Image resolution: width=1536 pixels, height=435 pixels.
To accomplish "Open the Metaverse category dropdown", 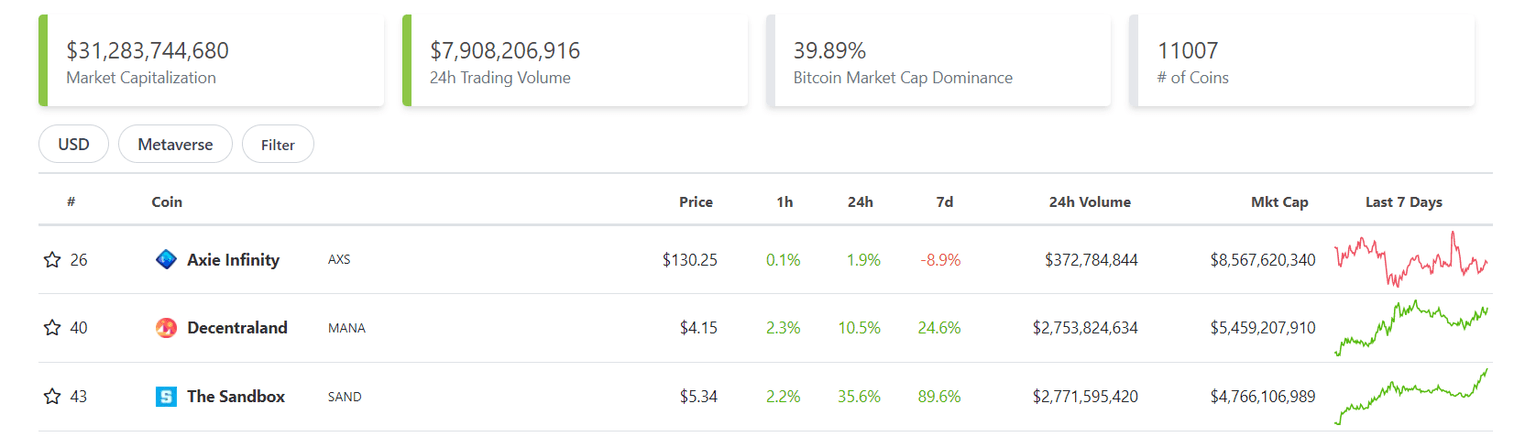I will [x=175, y=144].
